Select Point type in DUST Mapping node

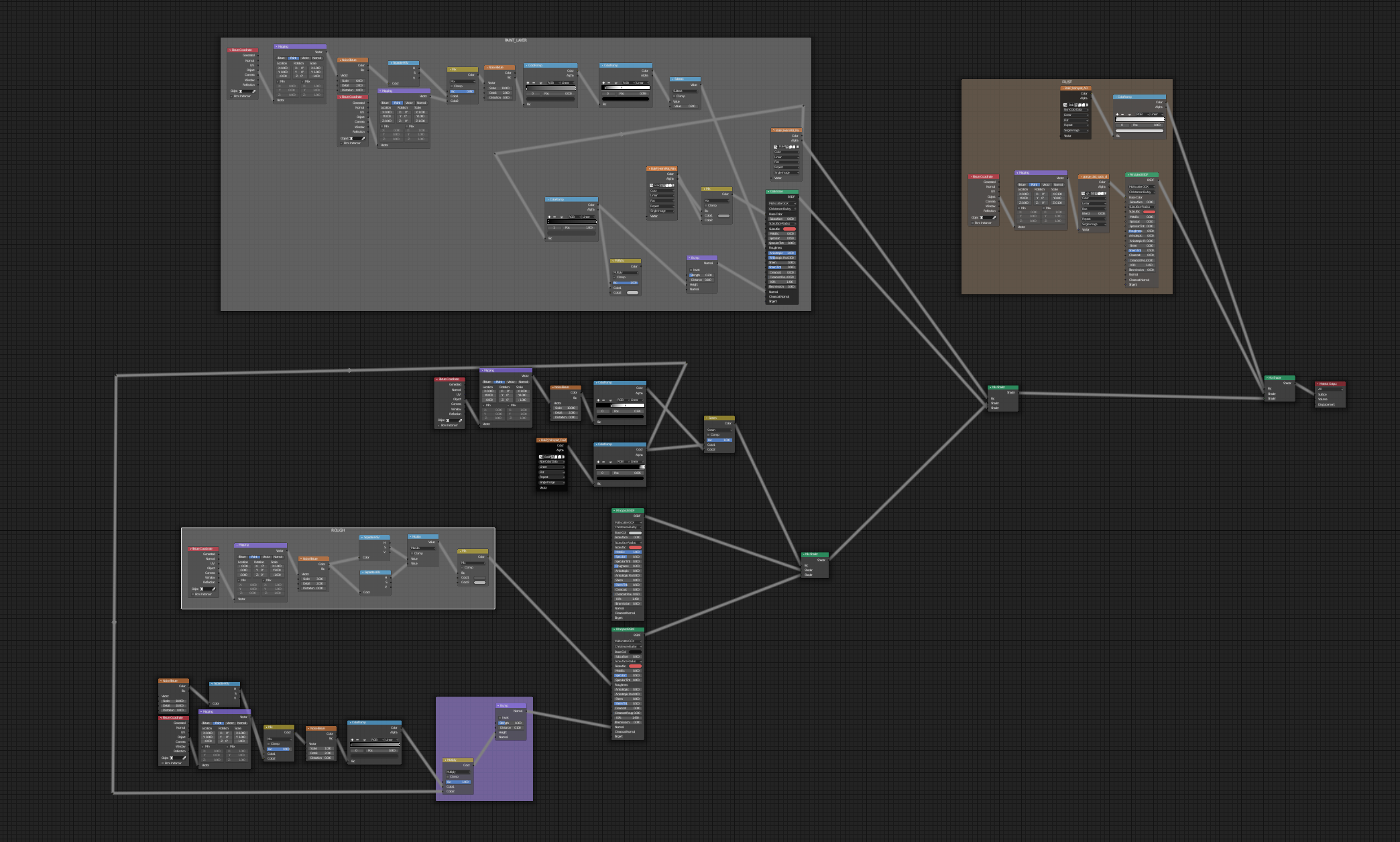click(1034, 184)
